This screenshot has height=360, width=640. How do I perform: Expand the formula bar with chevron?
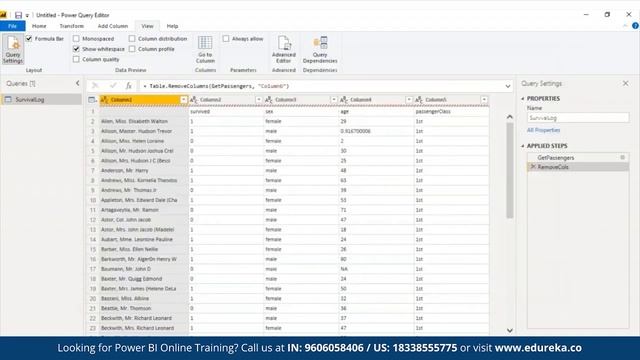(x=508, y=86)
